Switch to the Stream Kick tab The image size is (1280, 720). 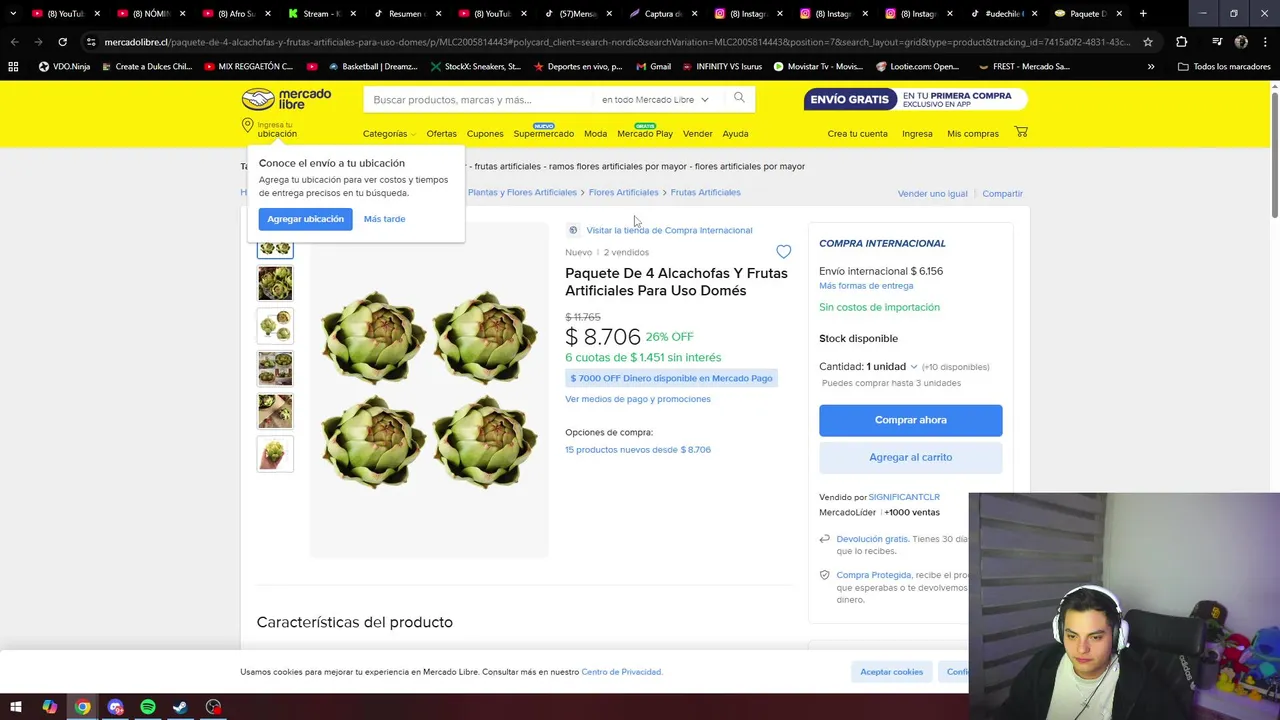click(322, 14)
